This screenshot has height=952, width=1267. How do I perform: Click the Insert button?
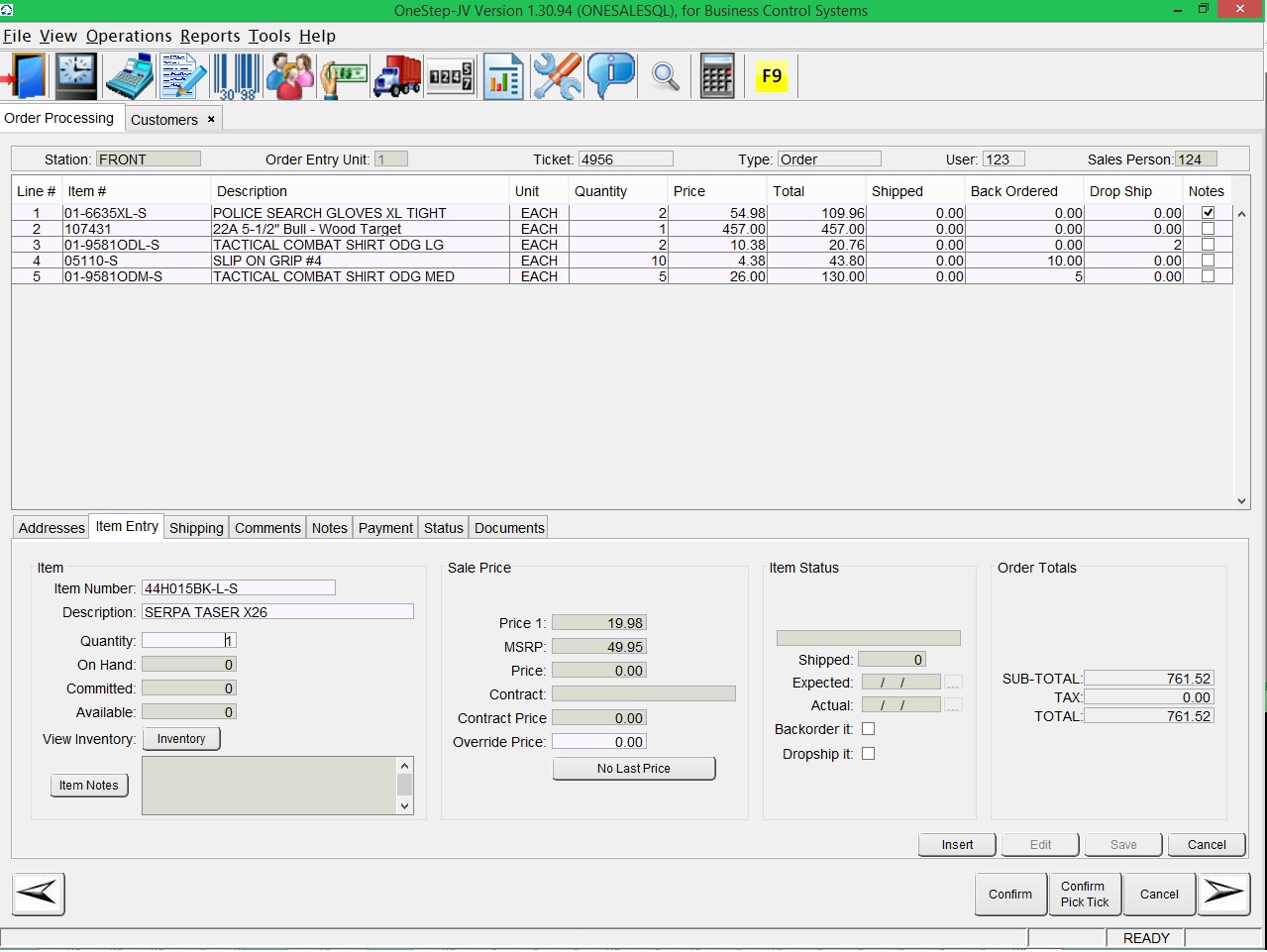click(957, 845)
